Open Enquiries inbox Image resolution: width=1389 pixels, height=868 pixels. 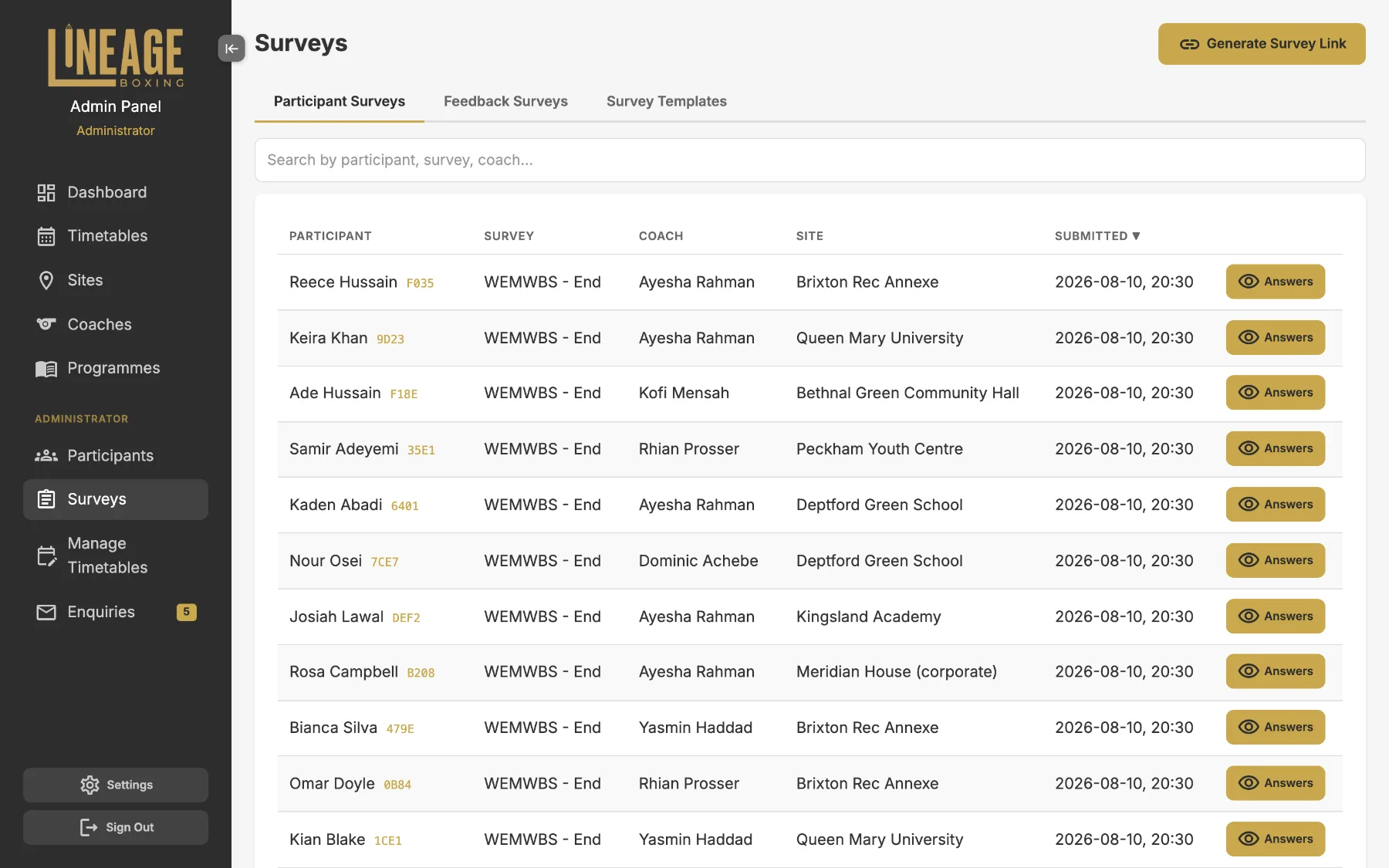pyautogui.click(x=116, y=612)
